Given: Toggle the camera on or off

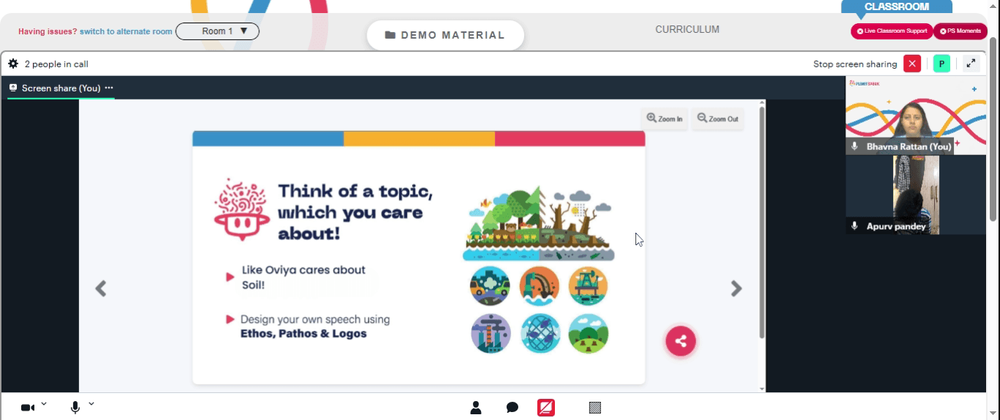Looking at the screenshot, I should [x=27, y=407].
